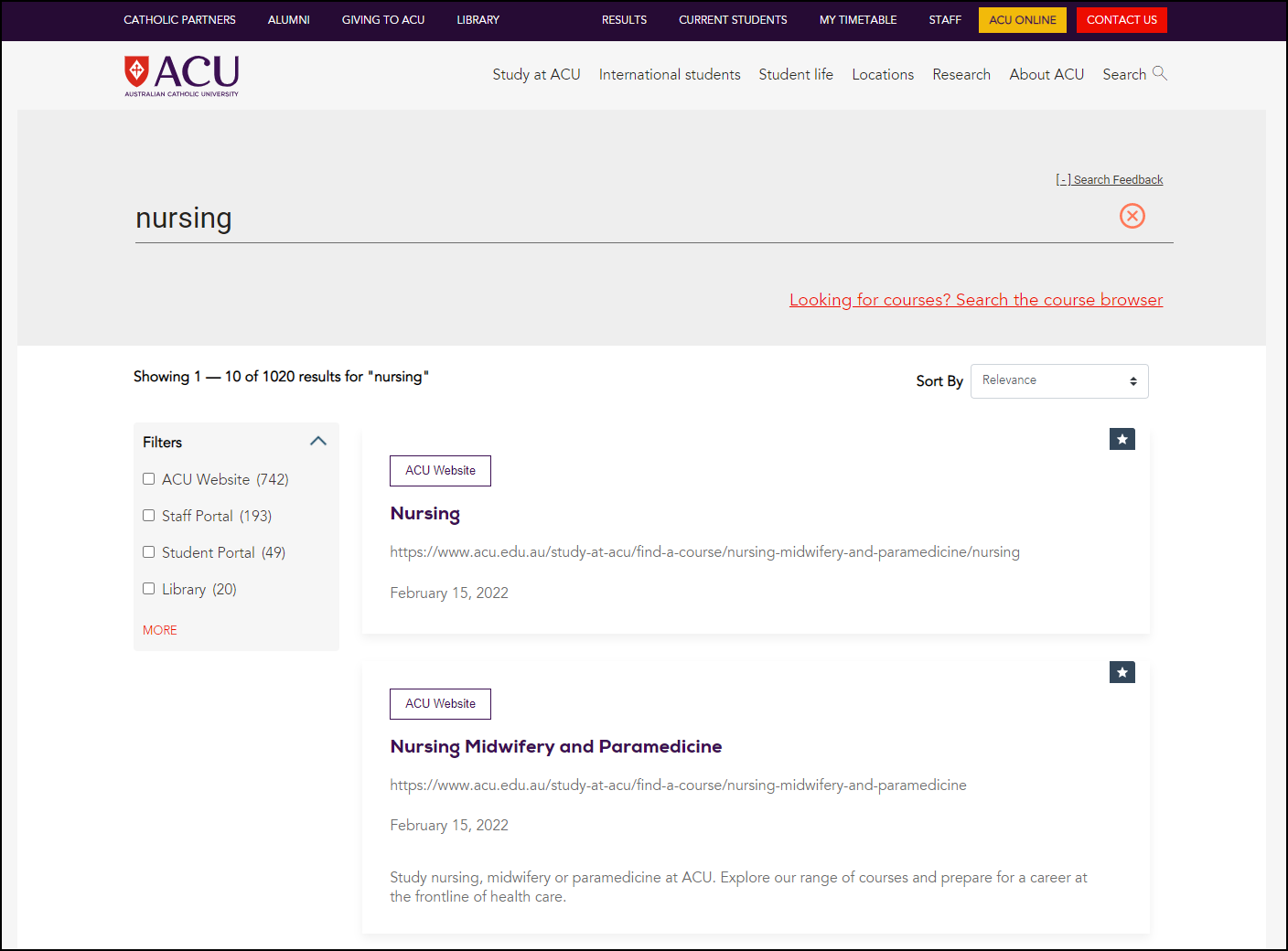Image resolution: width=1288 pixels, height=951 pixels.
Task: Click the ACU shield logo
Action: [x=137, y=71]
